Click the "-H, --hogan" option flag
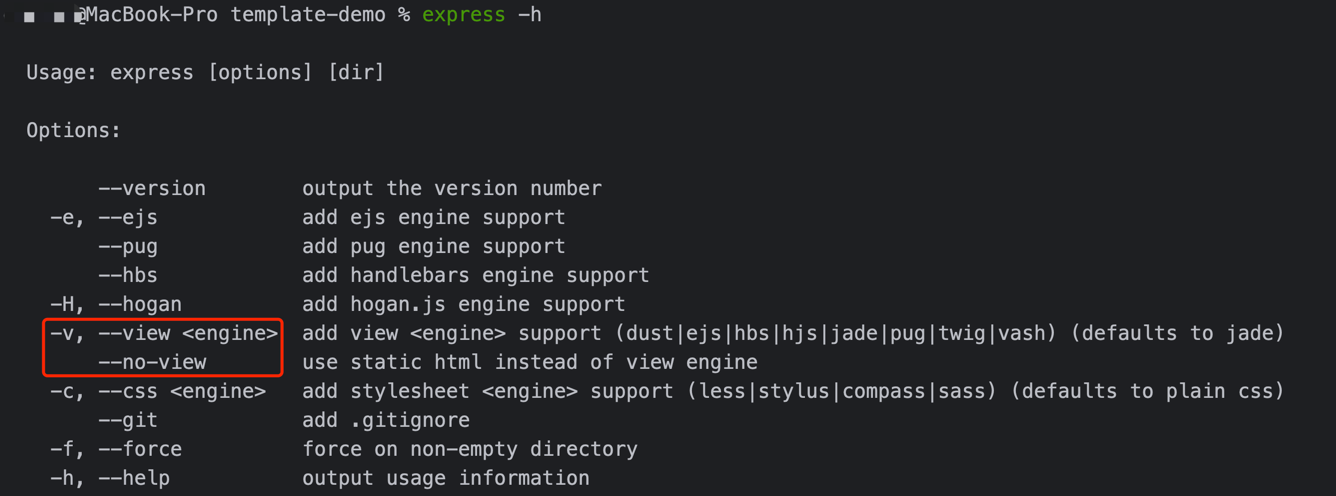Viewport: 1336px width, 496px height. [x=116, y=305]
